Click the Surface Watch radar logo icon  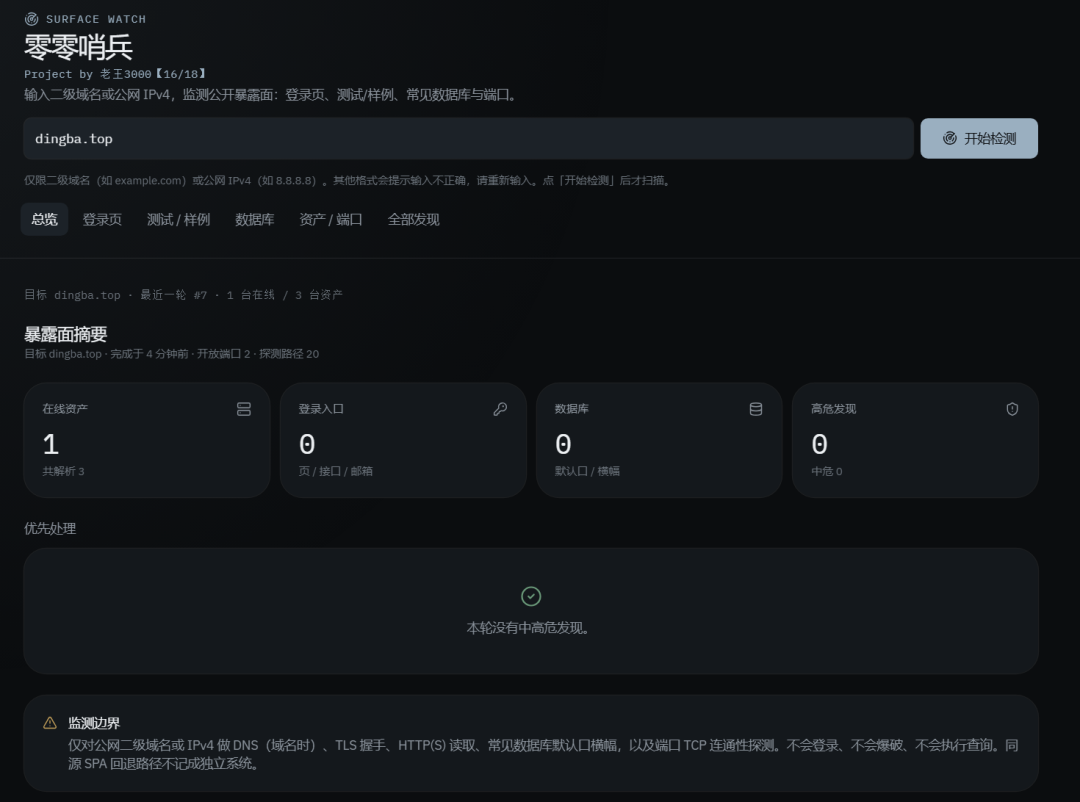click(32, 19)
